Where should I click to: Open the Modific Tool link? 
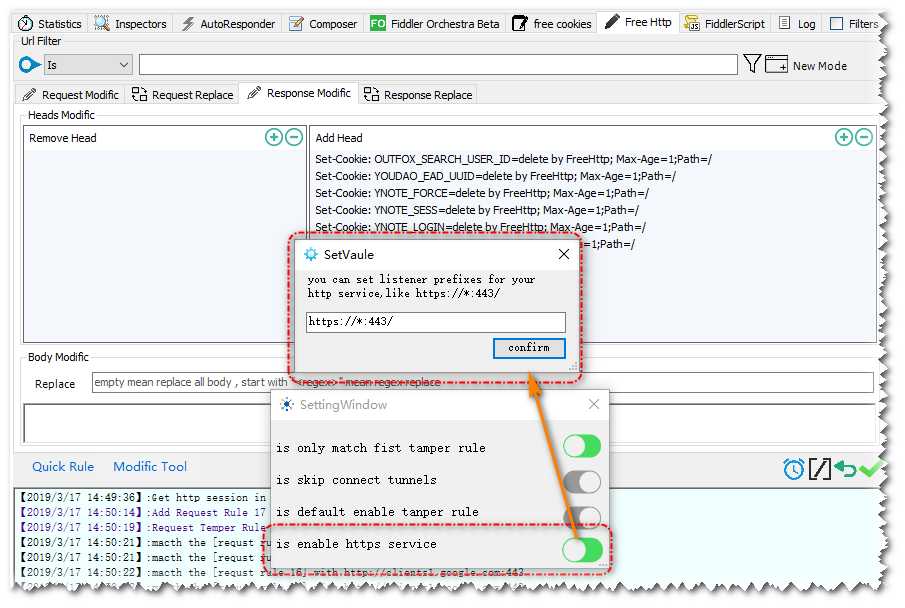click(150, 467)
